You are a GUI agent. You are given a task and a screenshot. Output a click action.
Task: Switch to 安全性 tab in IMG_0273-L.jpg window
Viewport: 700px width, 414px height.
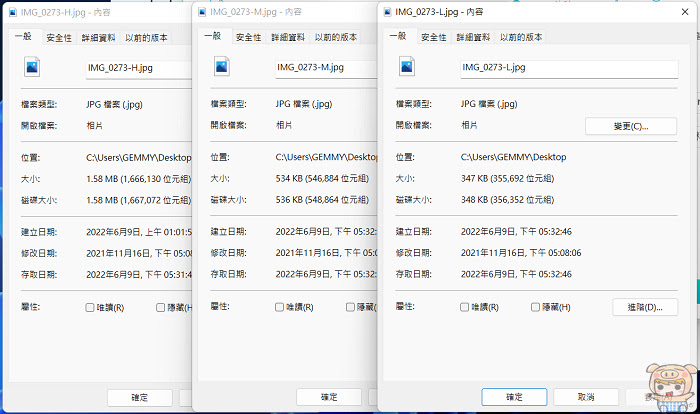(433, 37)
